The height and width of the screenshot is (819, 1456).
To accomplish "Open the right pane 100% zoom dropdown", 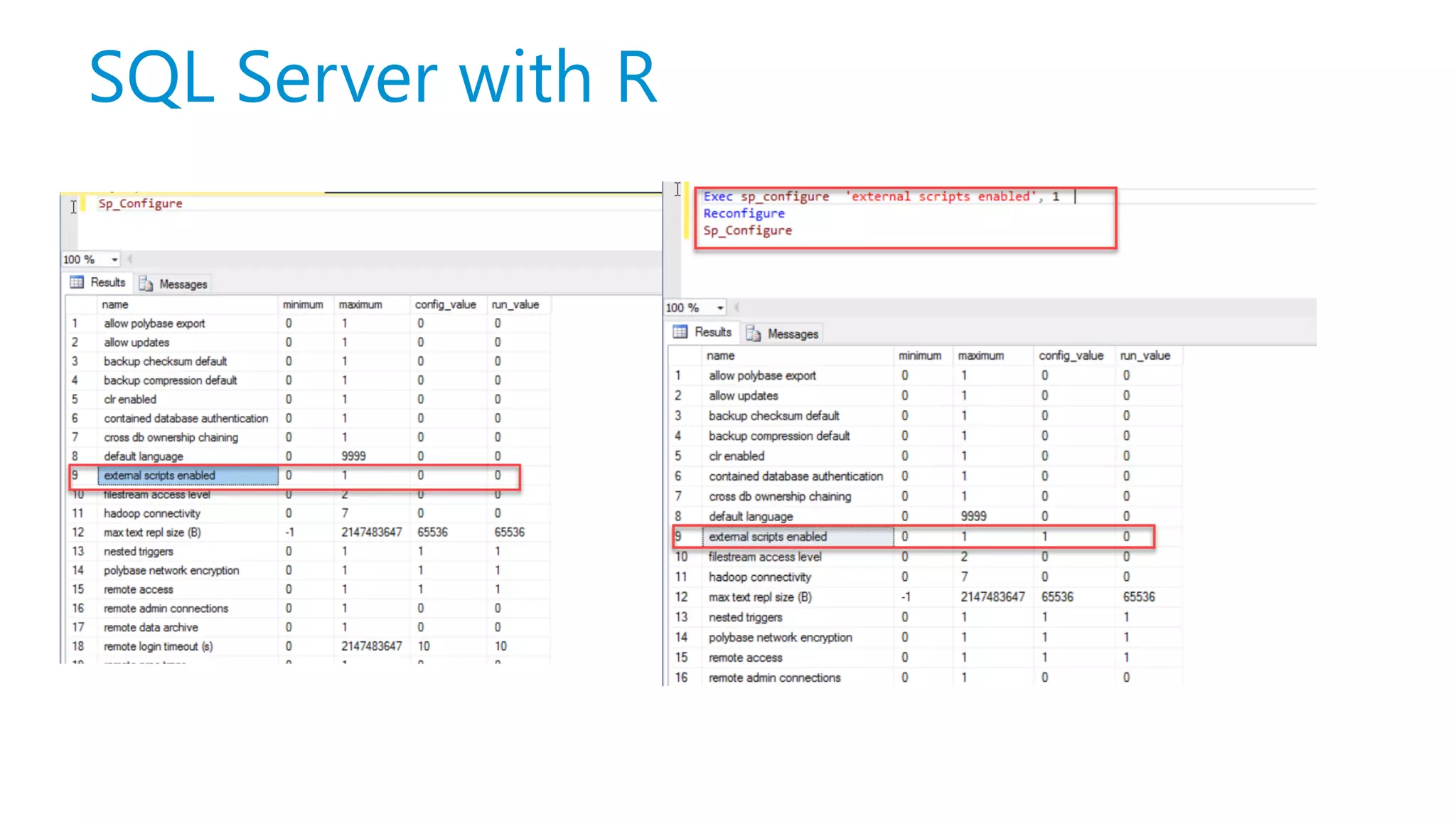I will point(720,308).
